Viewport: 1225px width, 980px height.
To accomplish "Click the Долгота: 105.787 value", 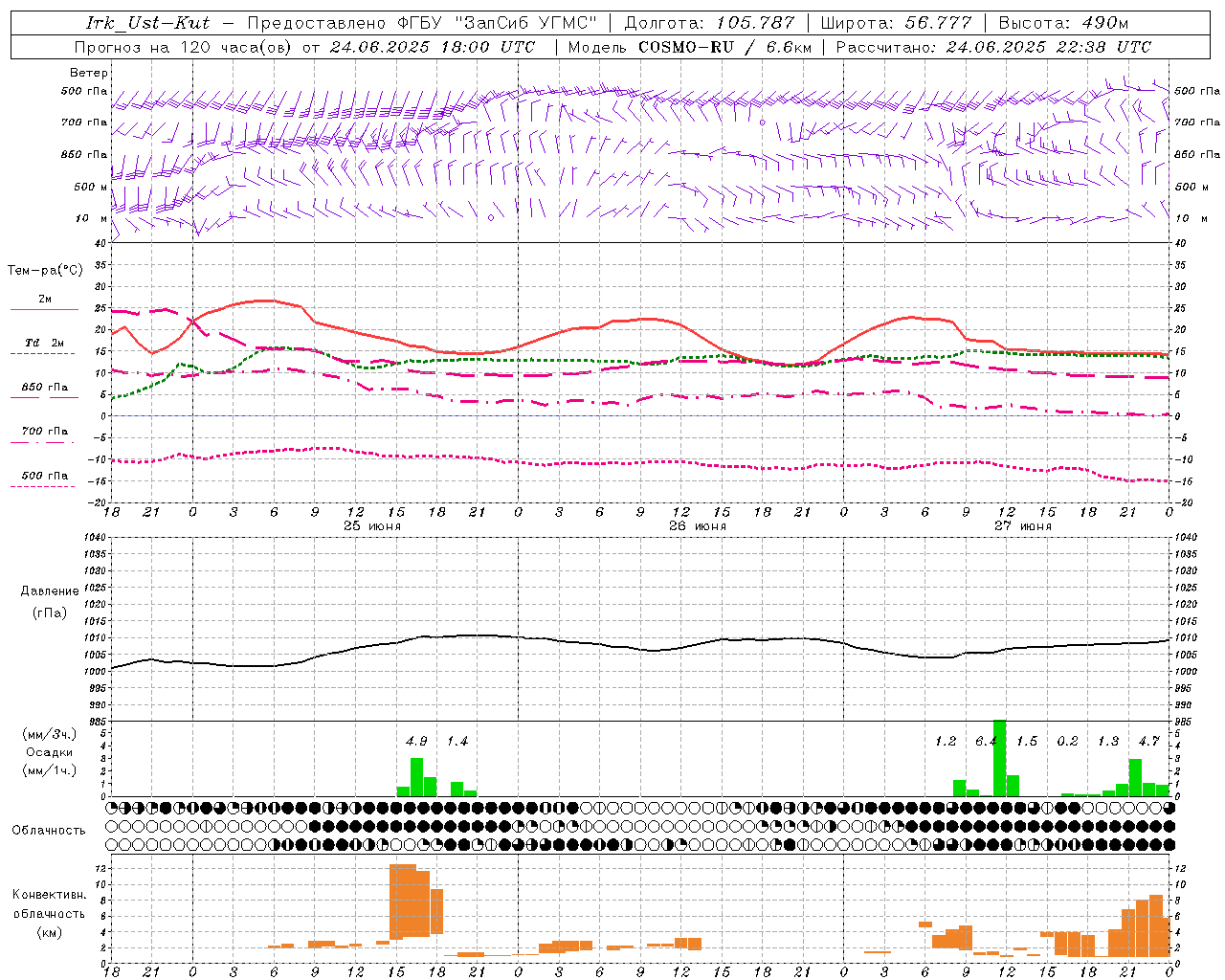I will point(709,23).
